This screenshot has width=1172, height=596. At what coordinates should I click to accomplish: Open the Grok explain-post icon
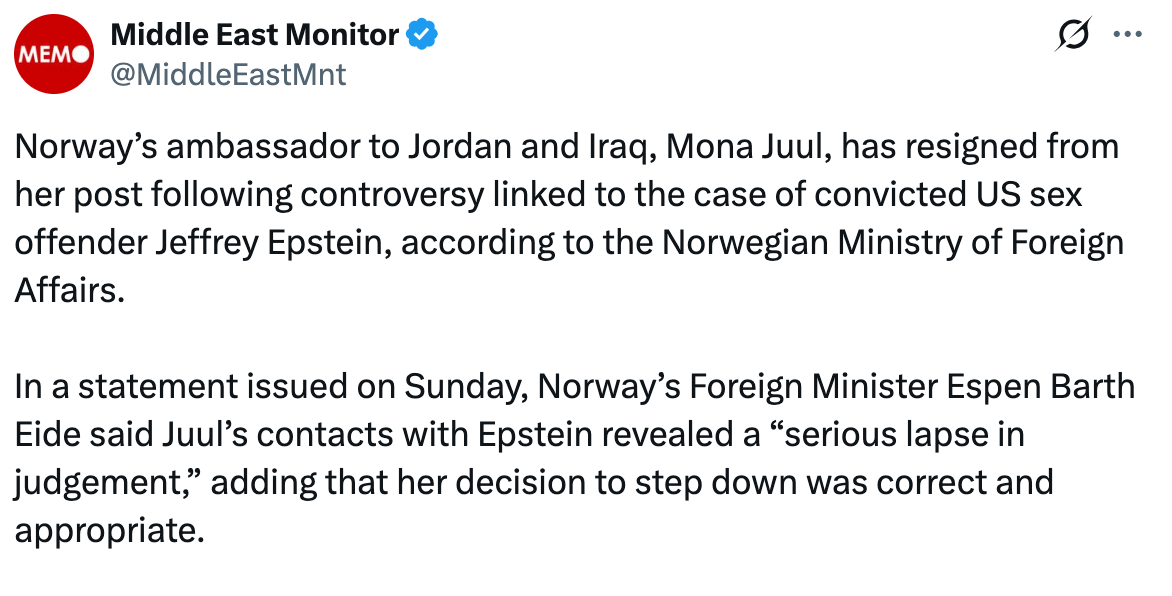pyautogui.click(x=1073, y=34)
